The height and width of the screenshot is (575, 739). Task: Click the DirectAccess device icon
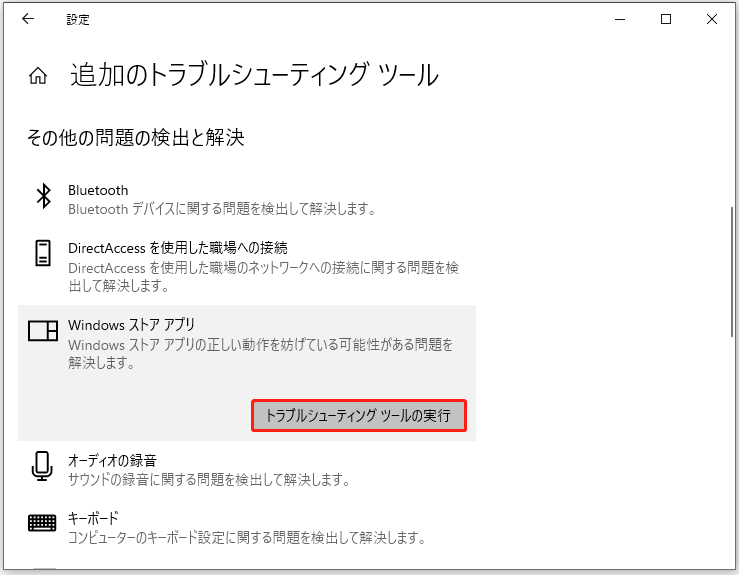(x=43, y=253)
